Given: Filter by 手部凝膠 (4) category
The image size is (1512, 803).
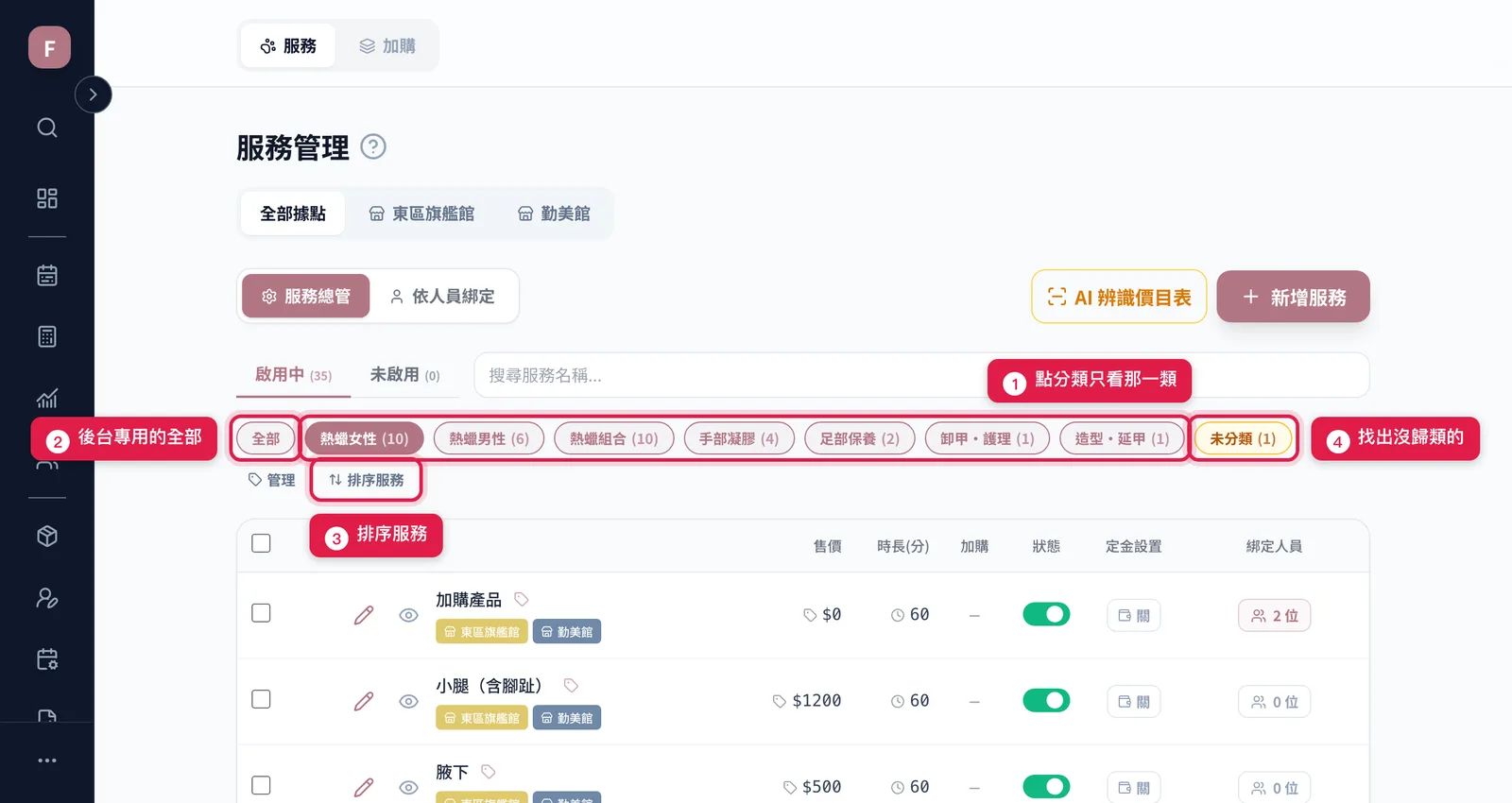Looking at the screenshot, I should pyautogui.click(x=739, y=438).
